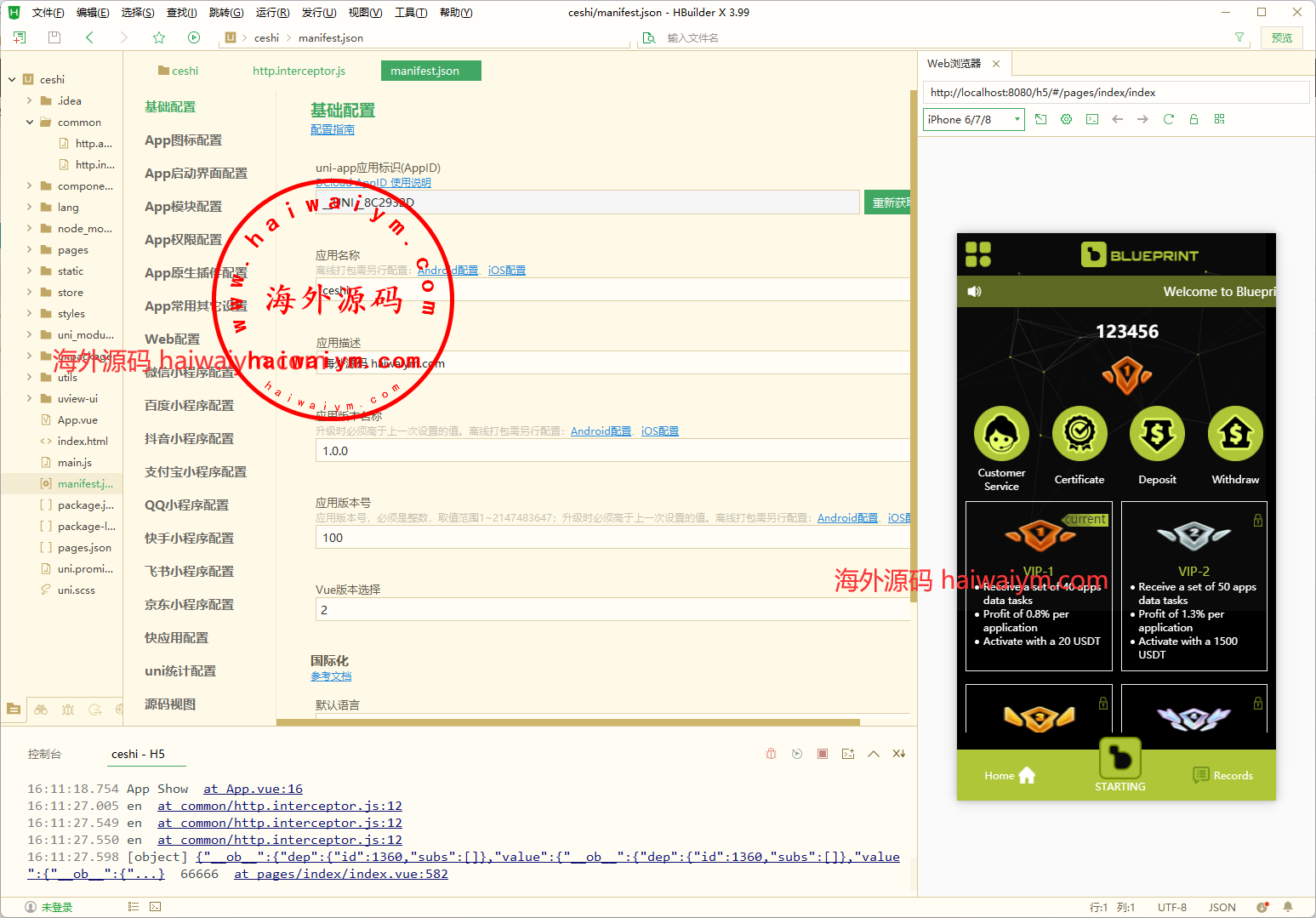The width and height of the screenshot is (1316, 918).
Task: Click the browser URL address field
Action: pos(1114,93)
